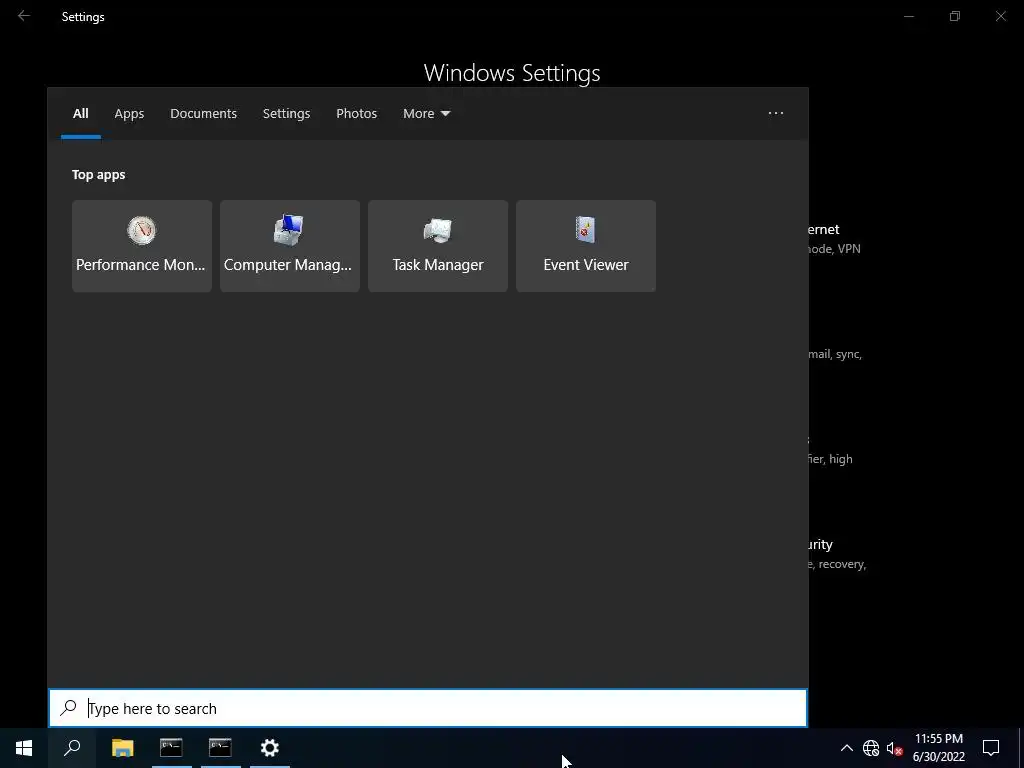
Task: Click the back arrow in Settings window
Action: (x=24, y=16)
